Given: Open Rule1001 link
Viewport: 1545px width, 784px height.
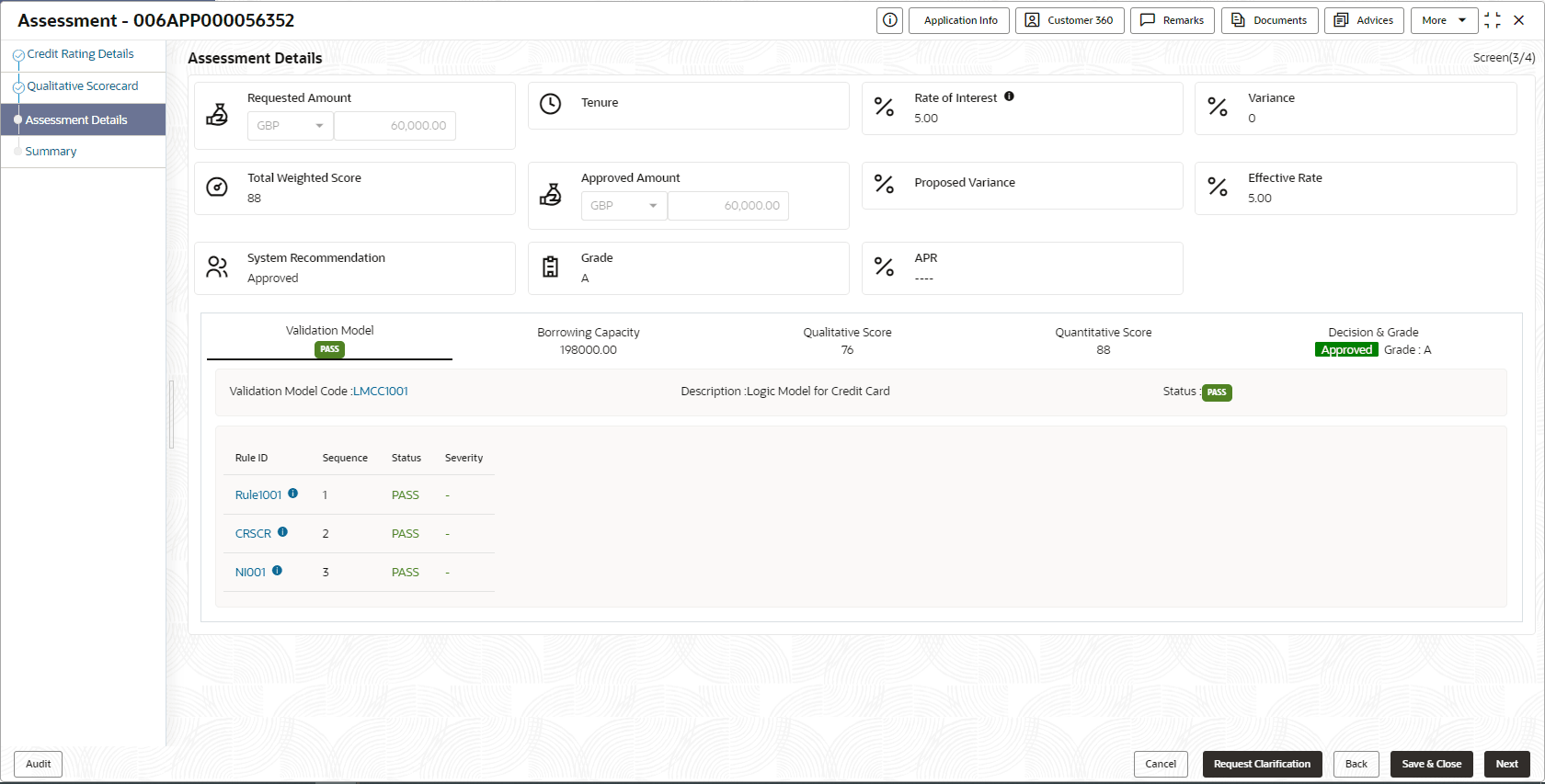Looking at the screenshot, I should coord(258,495).
